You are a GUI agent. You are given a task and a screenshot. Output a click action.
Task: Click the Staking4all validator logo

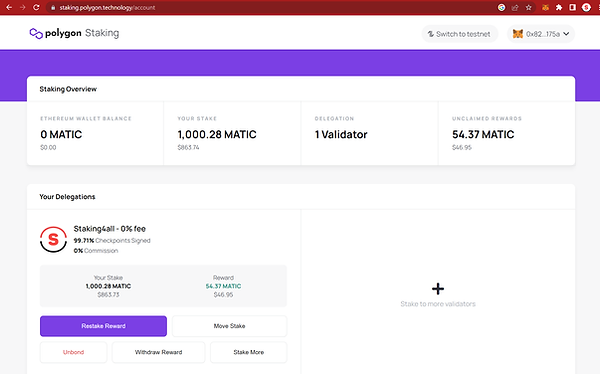[54, 239]
